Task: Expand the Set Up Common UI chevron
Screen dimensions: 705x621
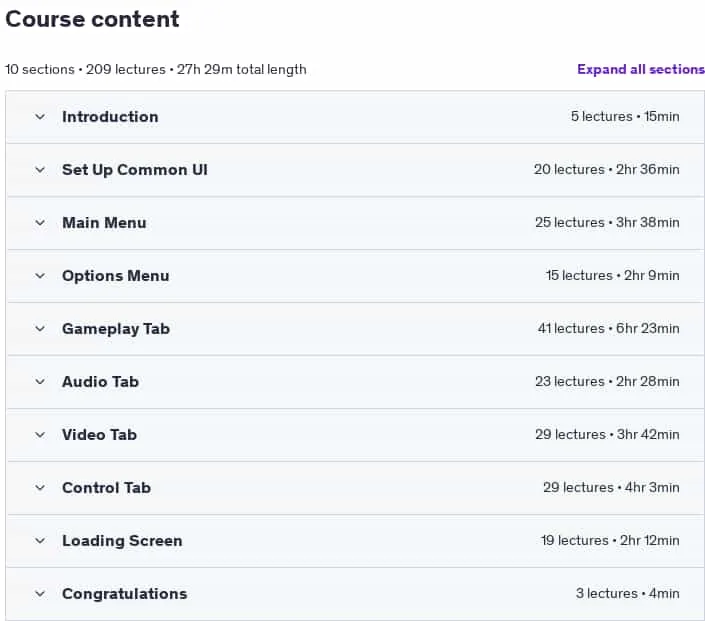Action: [x=40, y=170]
